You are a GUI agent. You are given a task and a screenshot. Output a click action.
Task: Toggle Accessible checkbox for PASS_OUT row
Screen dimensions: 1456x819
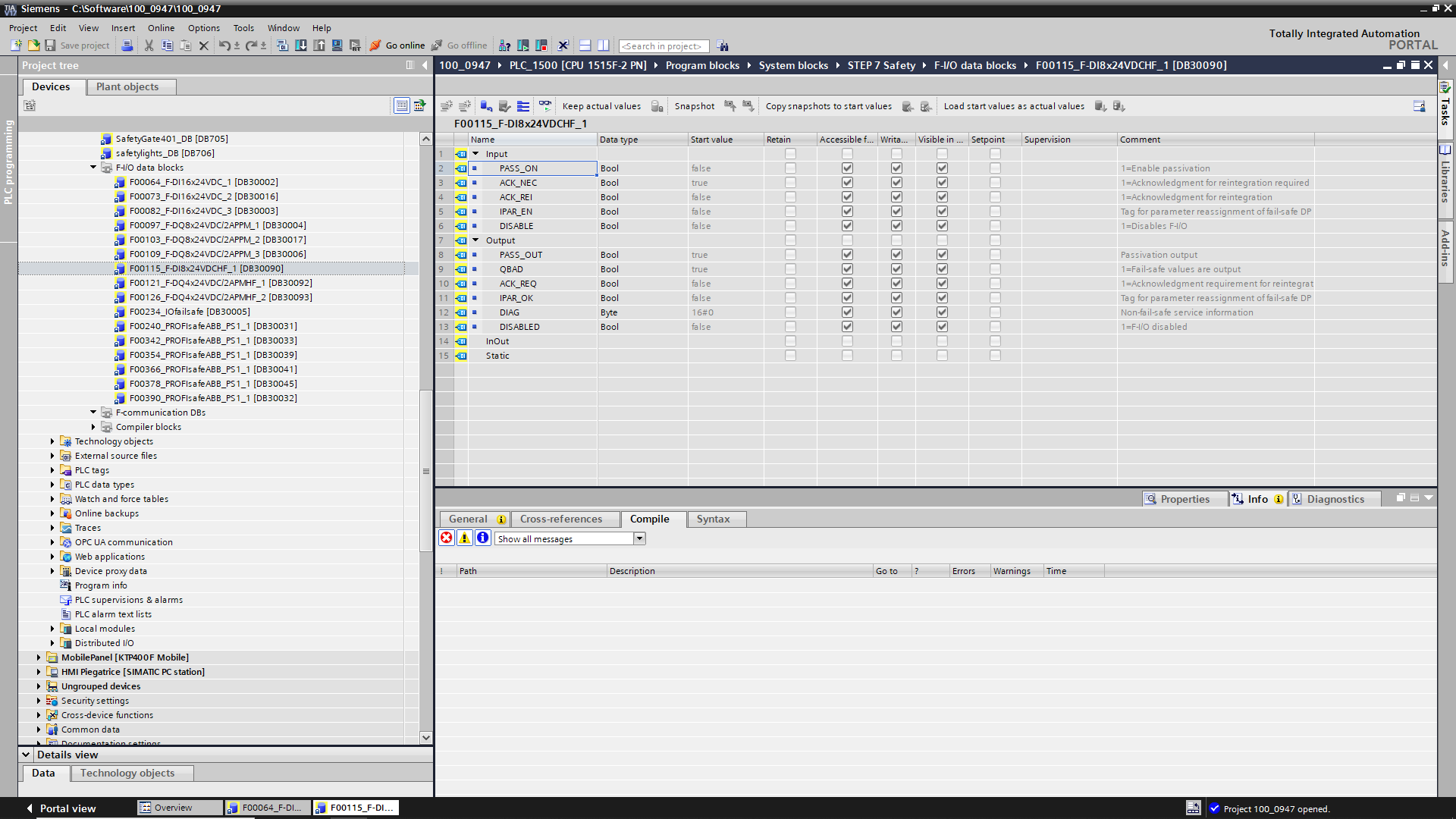coord(847,255)
